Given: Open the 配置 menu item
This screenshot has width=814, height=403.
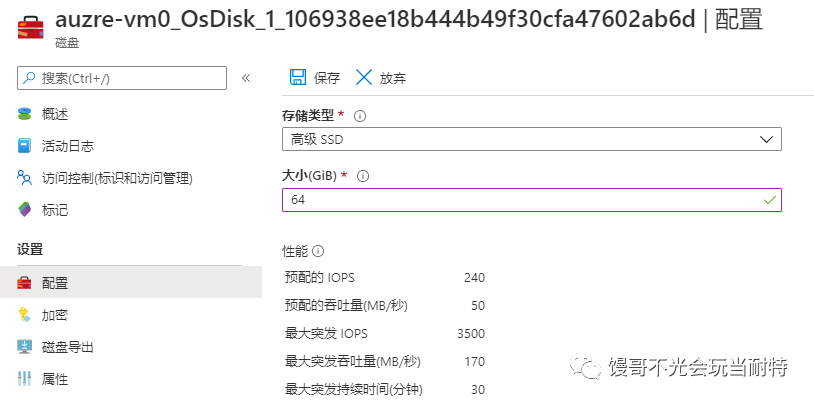Looking at the screenshot, I should [55, 283].
